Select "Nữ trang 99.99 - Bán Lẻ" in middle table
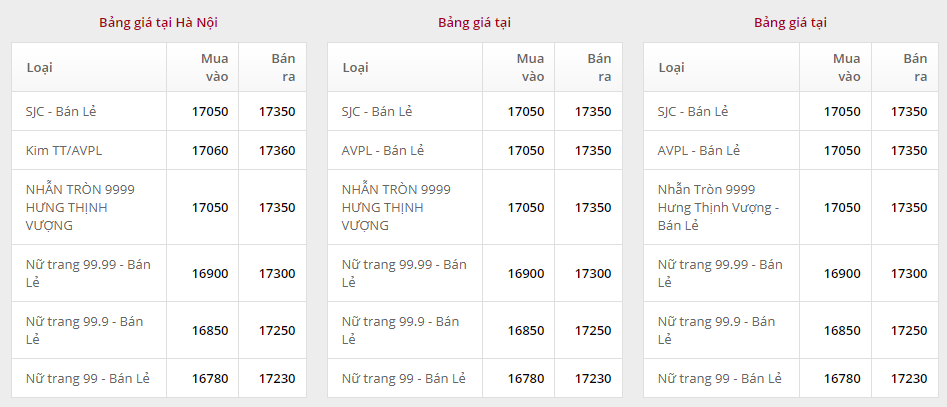This screenshot has height=407, width=947. click(x=404, y=273)
